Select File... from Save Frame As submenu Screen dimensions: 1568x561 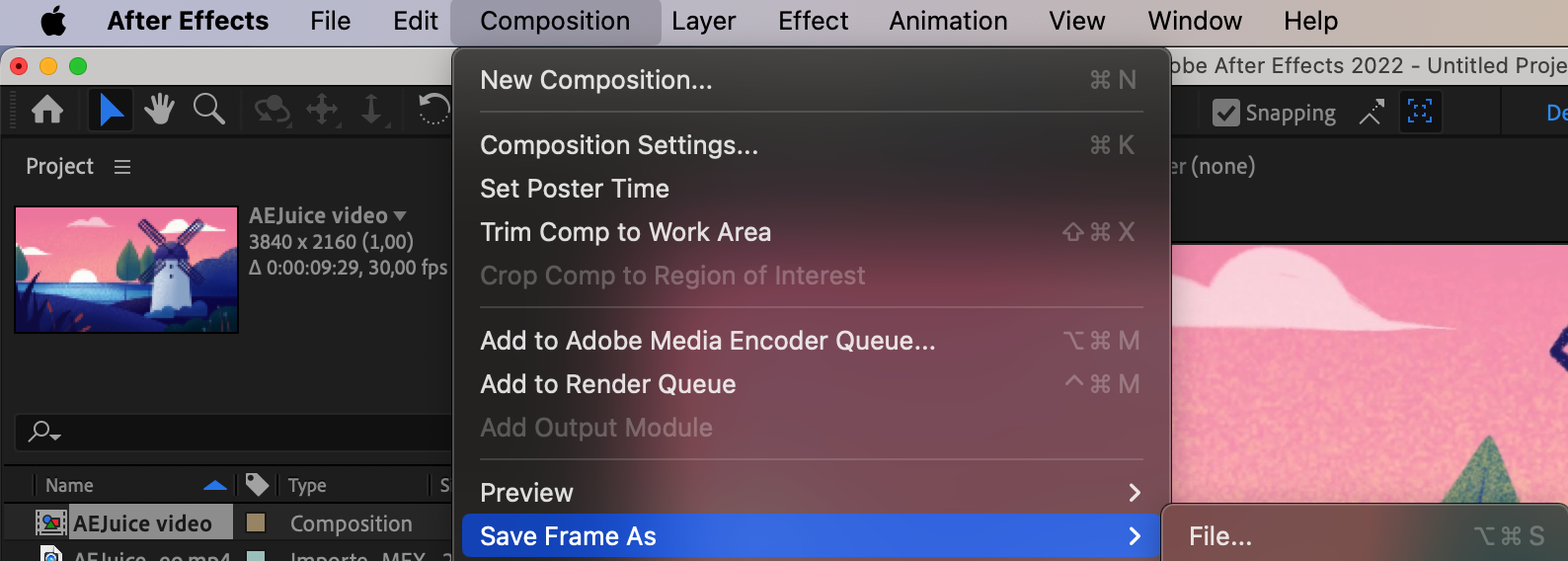click(1220, 536)
